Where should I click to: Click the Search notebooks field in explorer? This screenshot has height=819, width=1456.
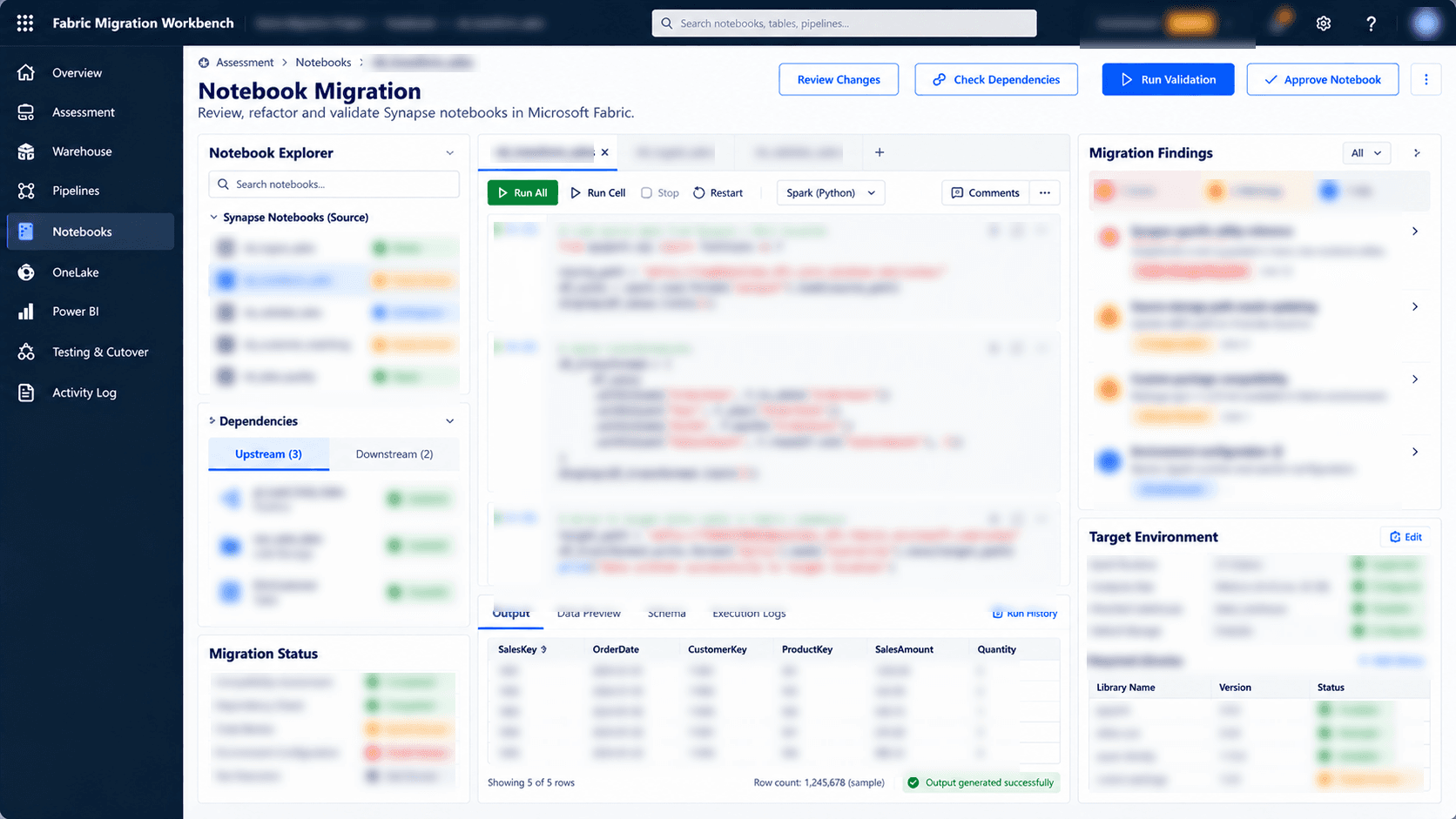(334, 185)
